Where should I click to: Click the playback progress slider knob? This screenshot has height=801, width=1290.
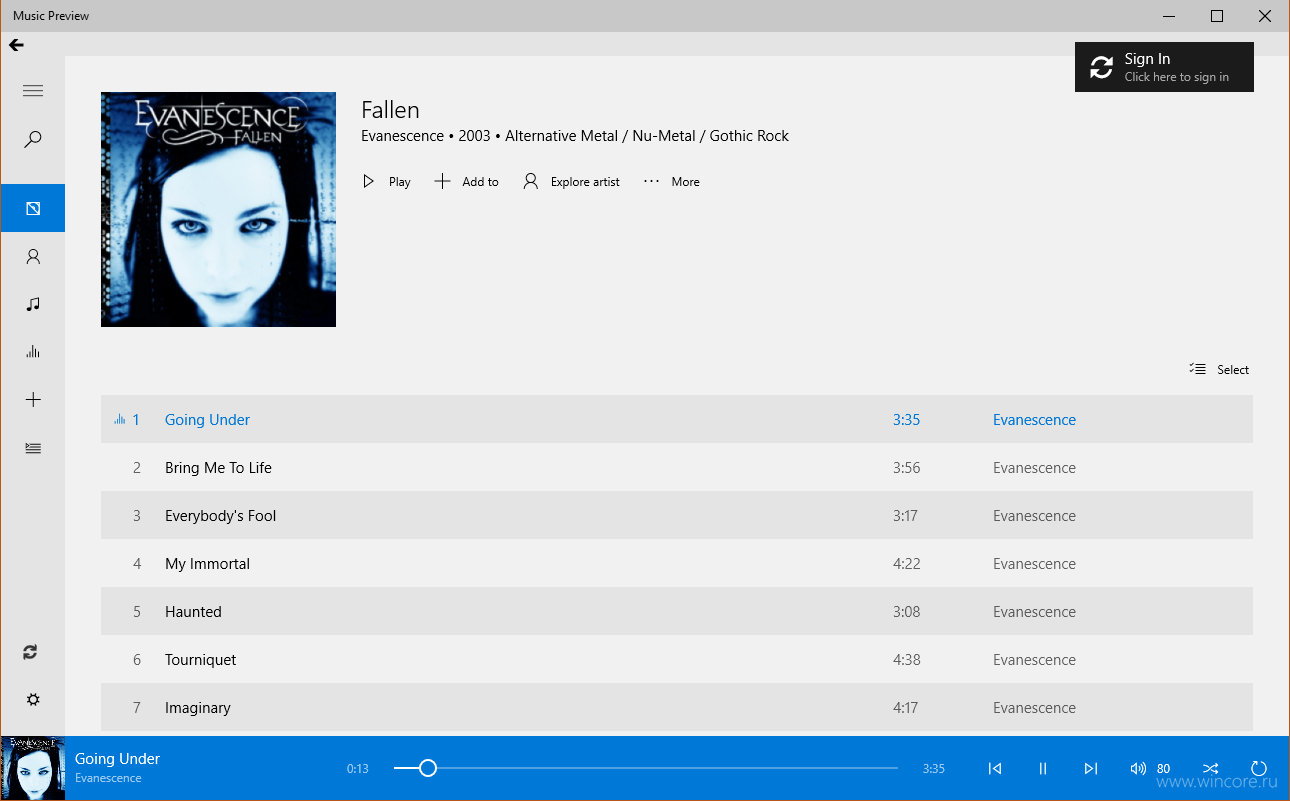click(x=428, y=768)
